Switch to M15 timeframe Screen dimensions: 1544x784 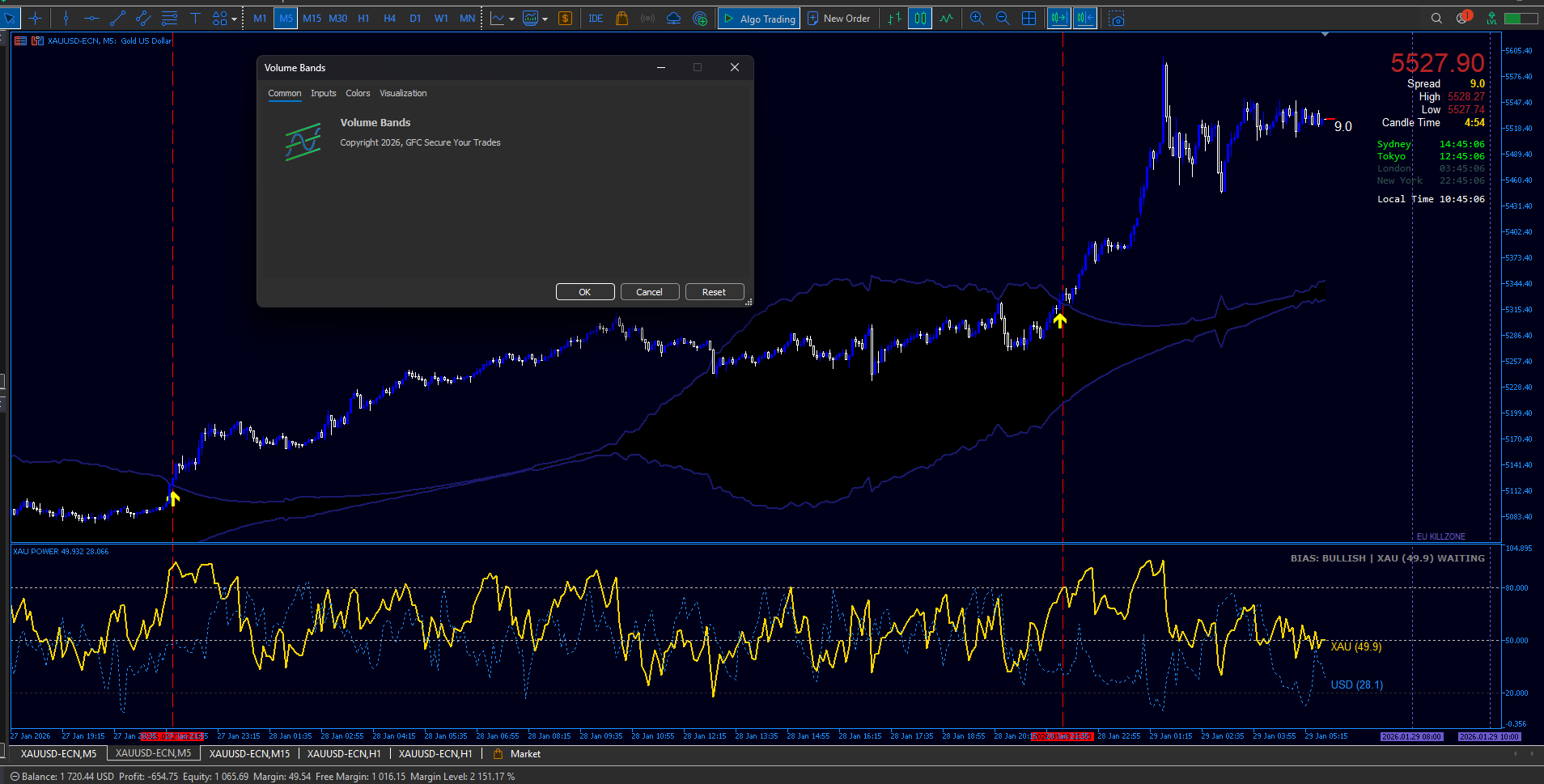coord(312,18)
